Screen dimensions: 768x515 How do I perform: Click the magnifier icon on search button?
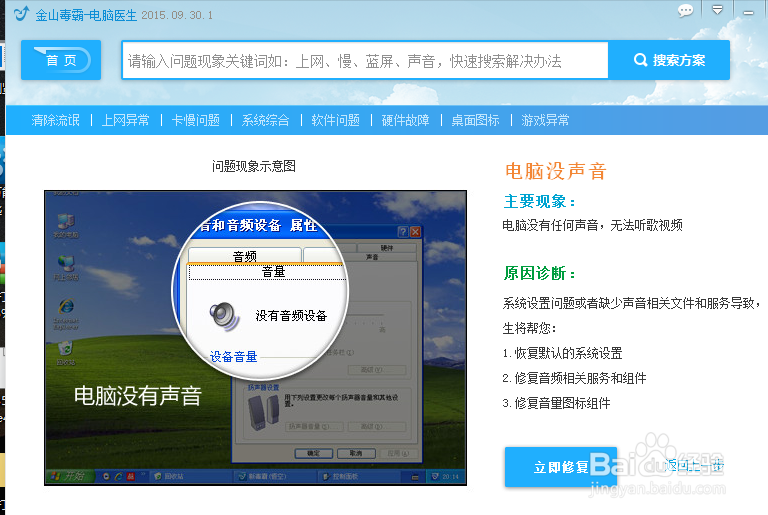pos(641,60)
